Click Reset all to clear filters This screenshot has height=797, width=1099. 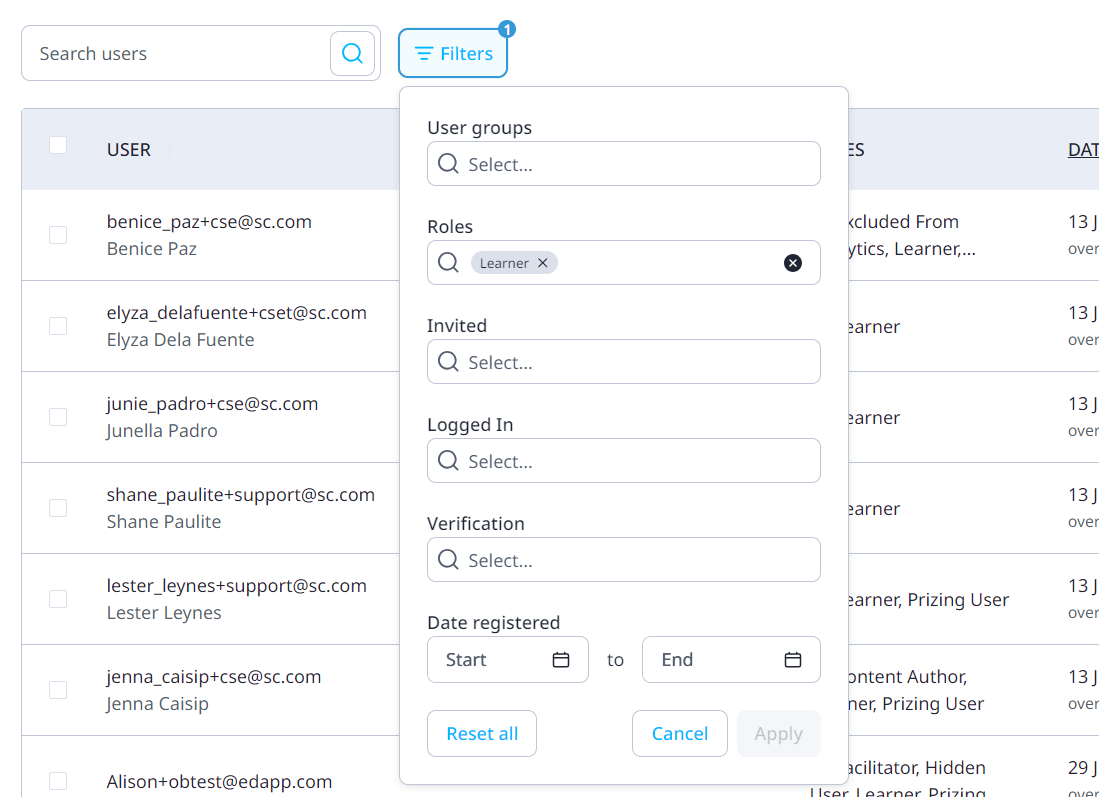(x=482, y=733)
